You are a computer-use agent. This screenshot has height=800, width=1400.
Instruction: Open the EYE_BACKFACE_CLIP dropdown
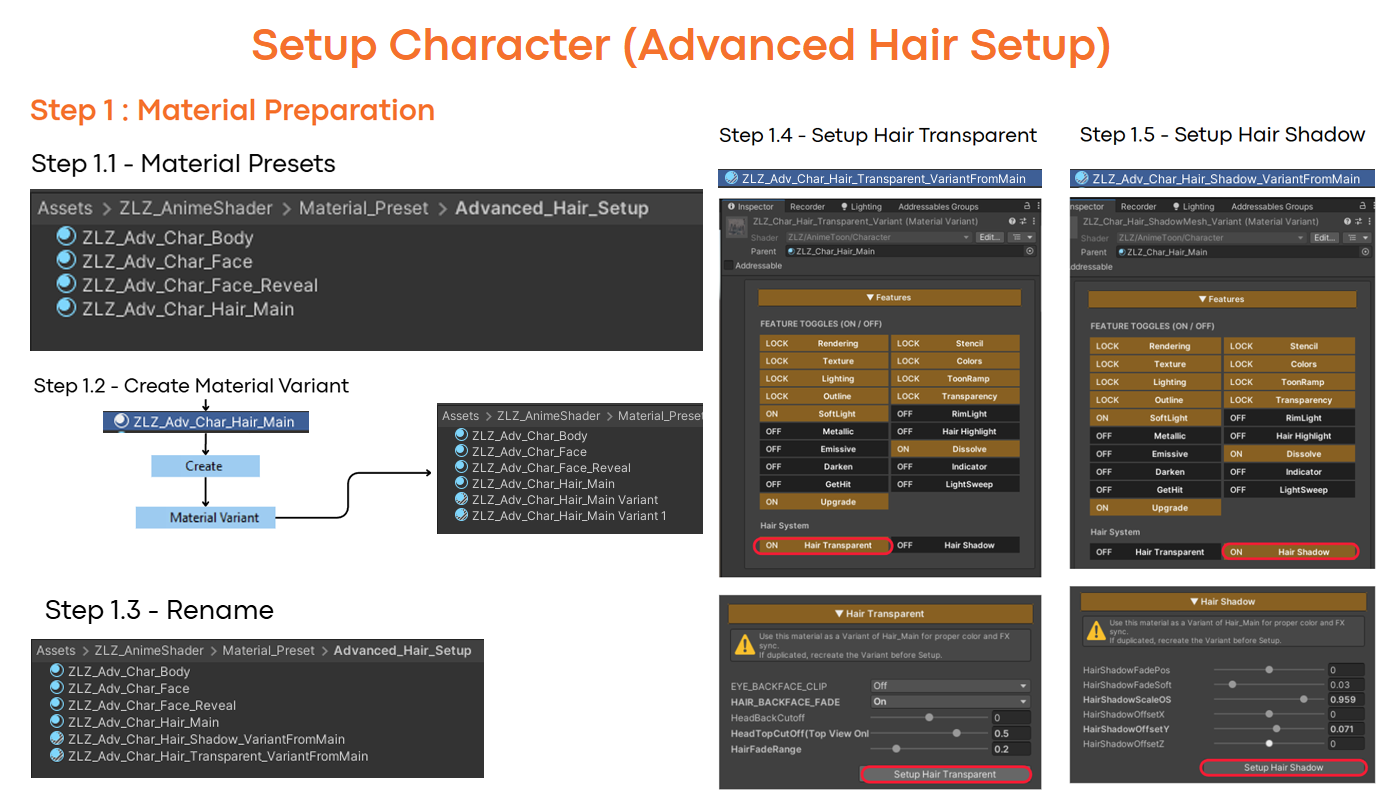pyautogui.click(x=950, y=686)
